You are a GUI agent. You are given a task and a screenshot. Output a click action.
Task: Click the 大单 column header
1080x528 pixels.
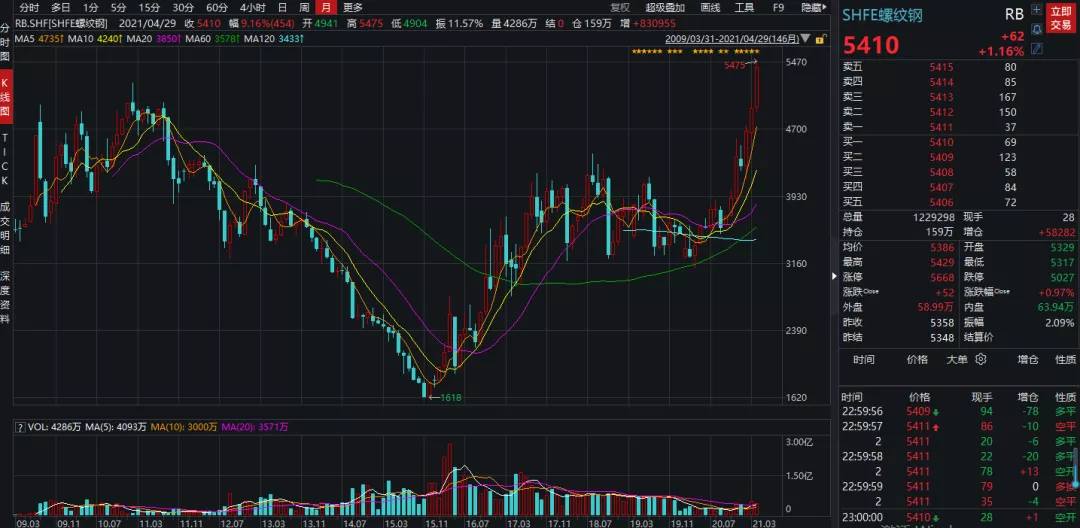956,359
